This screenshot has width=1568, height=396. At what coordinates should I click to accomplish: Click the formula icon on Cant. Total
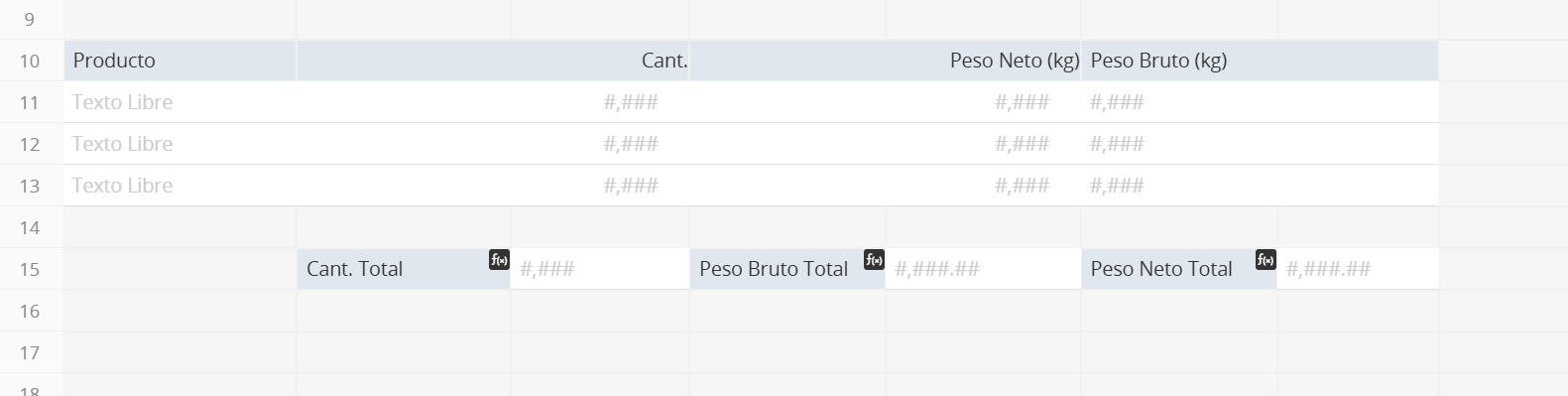click(x=499, y=260)
